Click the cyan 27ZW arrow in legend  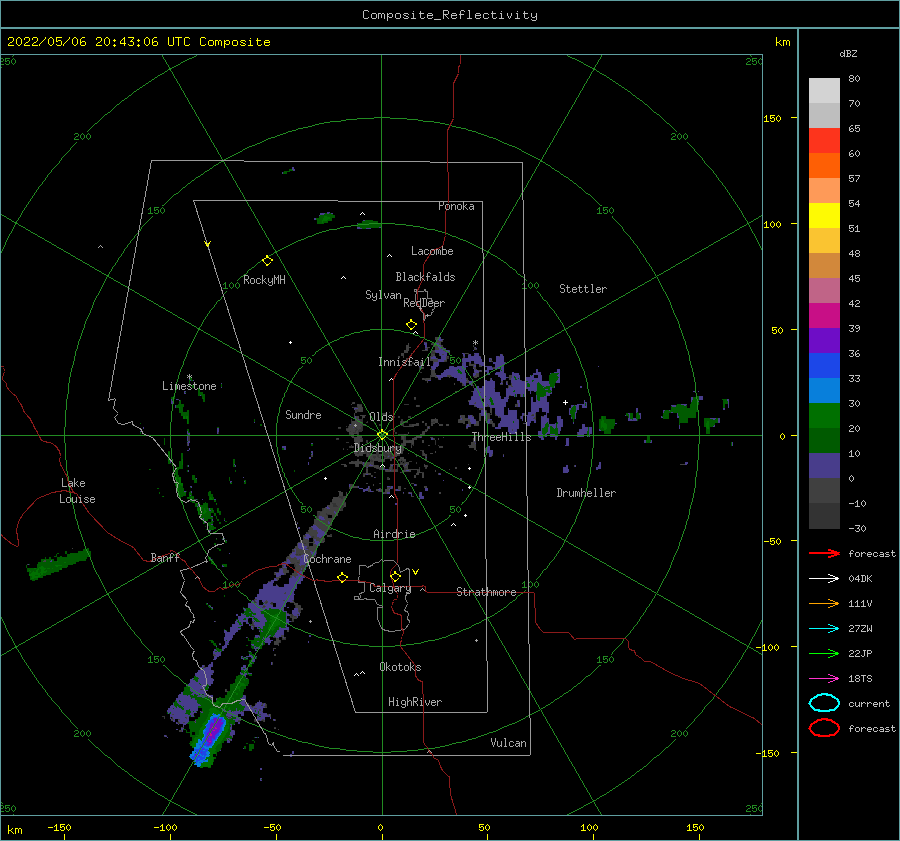coord(824,628)
